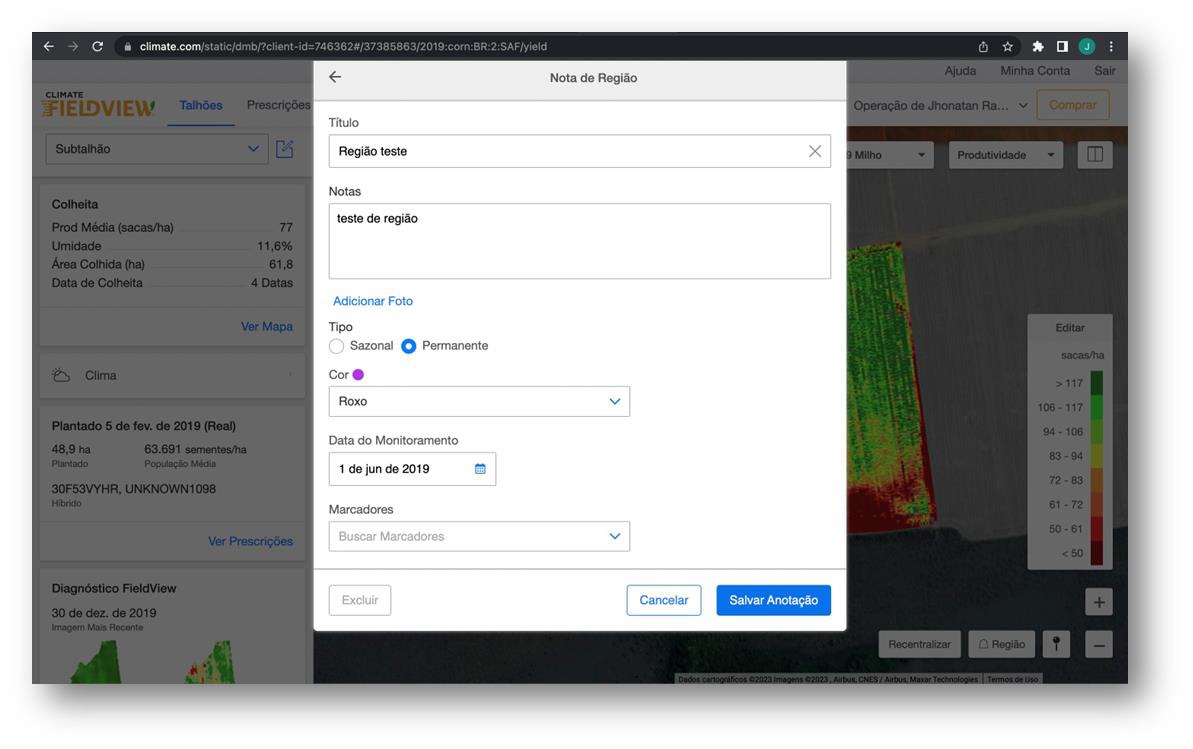The height and width of the screenshot is (749, 1193).
Task: Open the Ajuda menu item
Action: 960,70
